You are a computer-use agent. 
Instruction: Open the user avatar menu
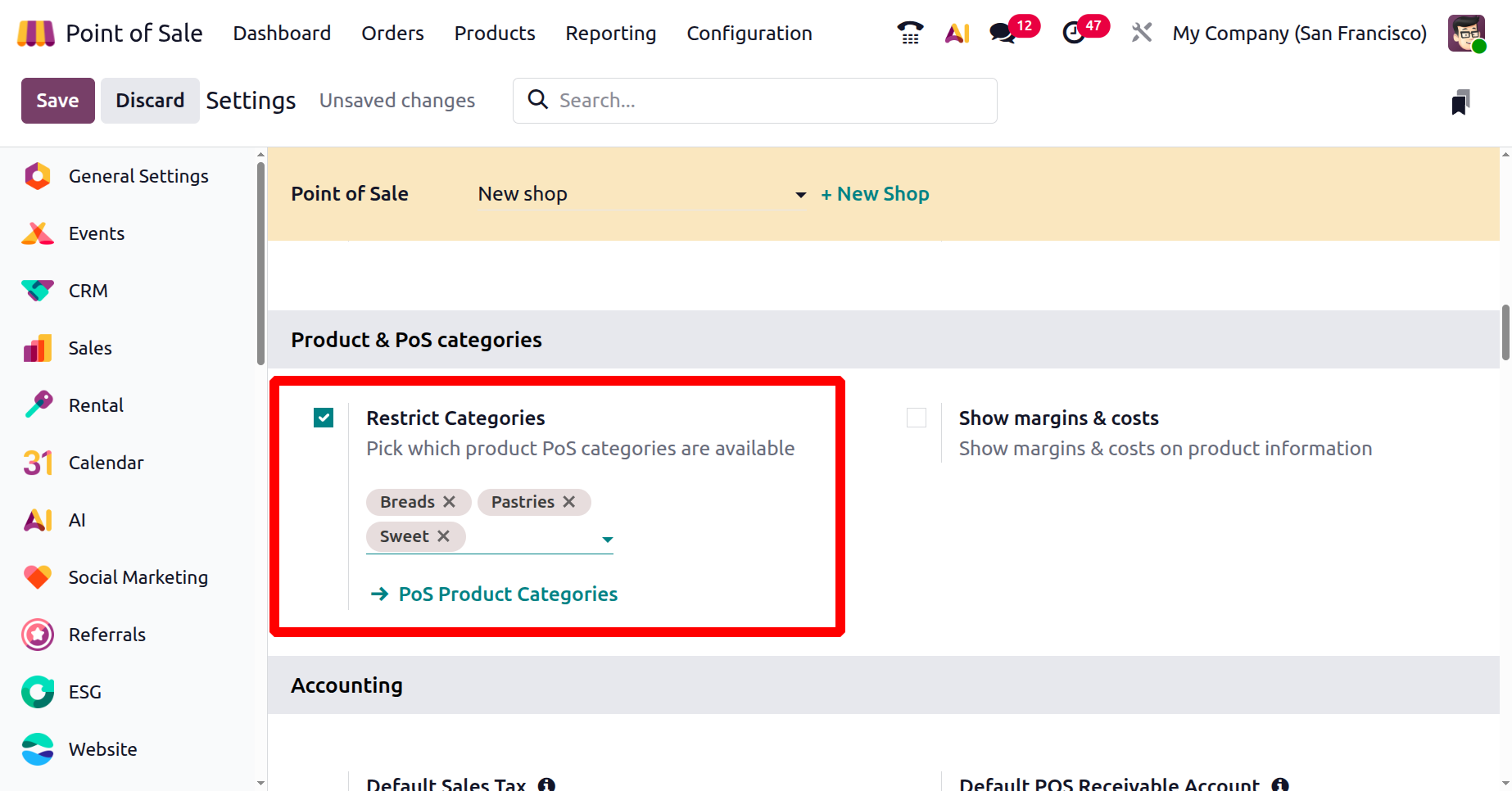[x=1465, y=34]
